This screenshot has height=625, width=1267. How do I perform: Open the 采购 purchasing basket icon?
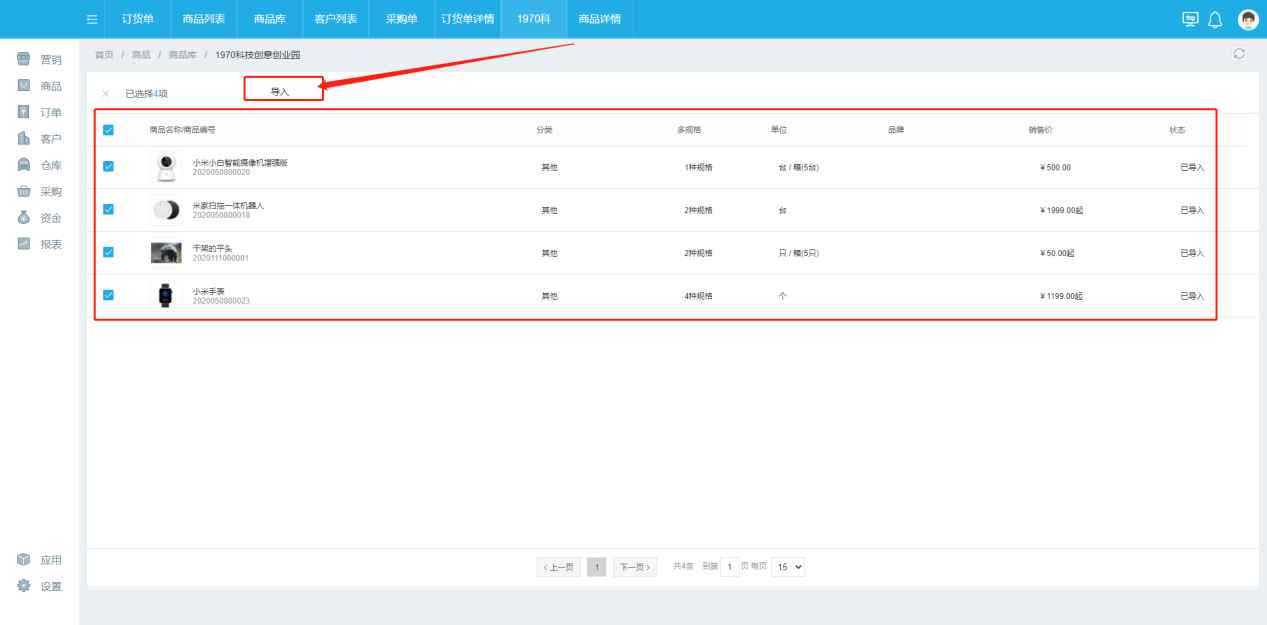(x=24, y=191)
